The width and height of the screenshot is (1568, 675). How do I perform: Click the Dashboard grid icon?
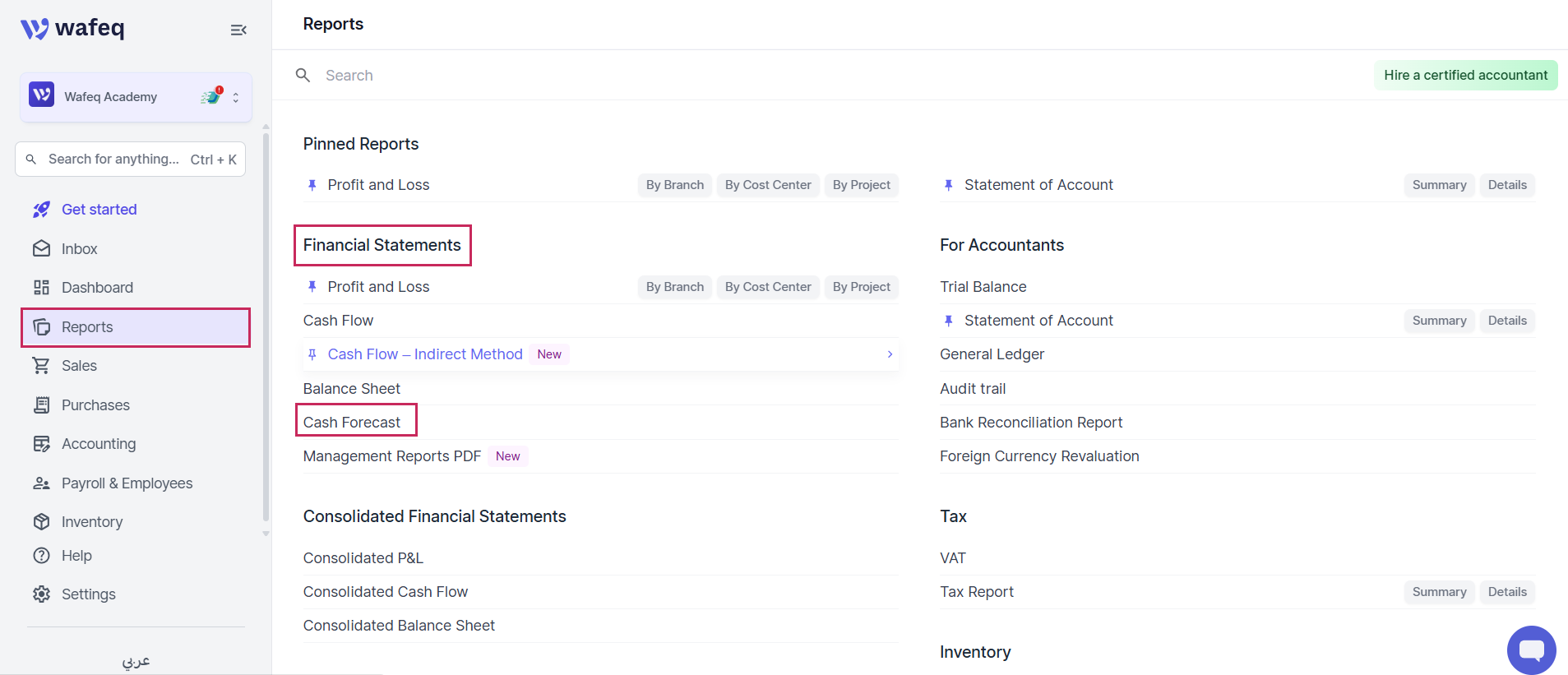41,287
